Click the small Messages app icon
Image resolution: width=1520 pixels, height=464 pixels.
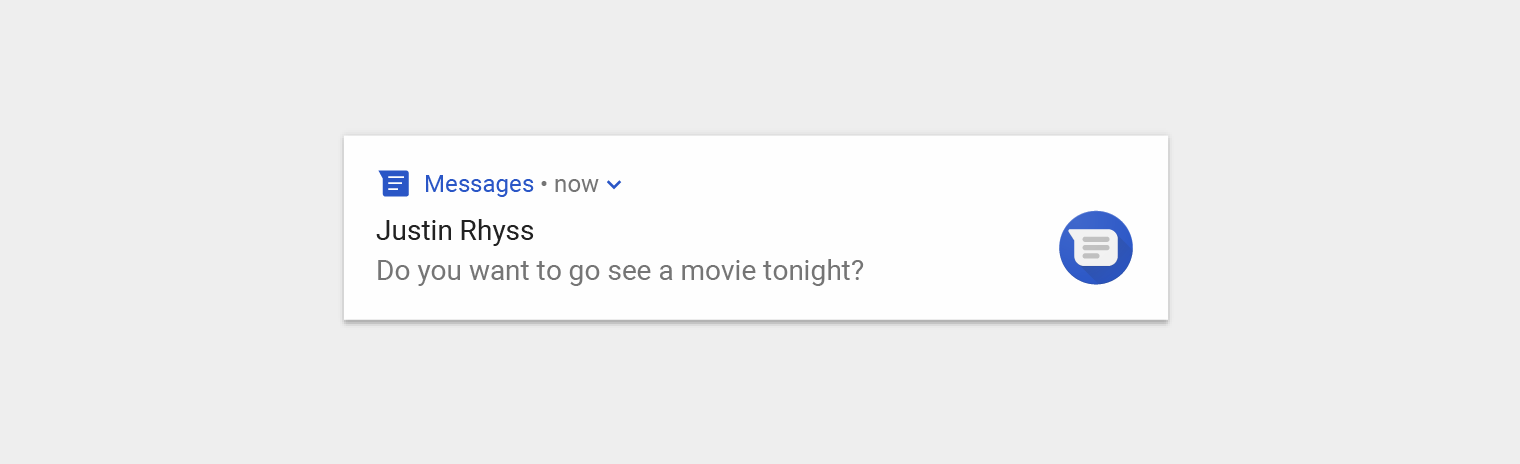click(394, 184)
